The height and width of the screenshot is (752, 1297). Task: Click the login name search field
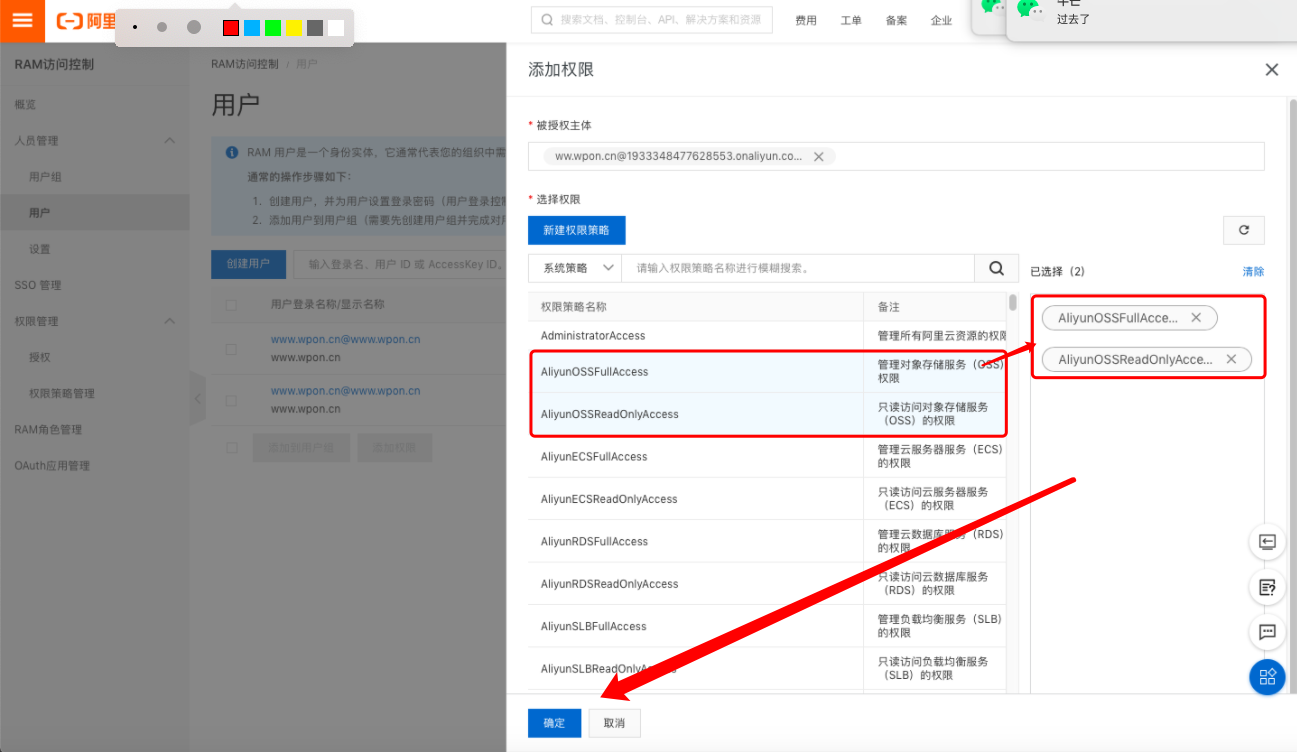click(400, 264)
